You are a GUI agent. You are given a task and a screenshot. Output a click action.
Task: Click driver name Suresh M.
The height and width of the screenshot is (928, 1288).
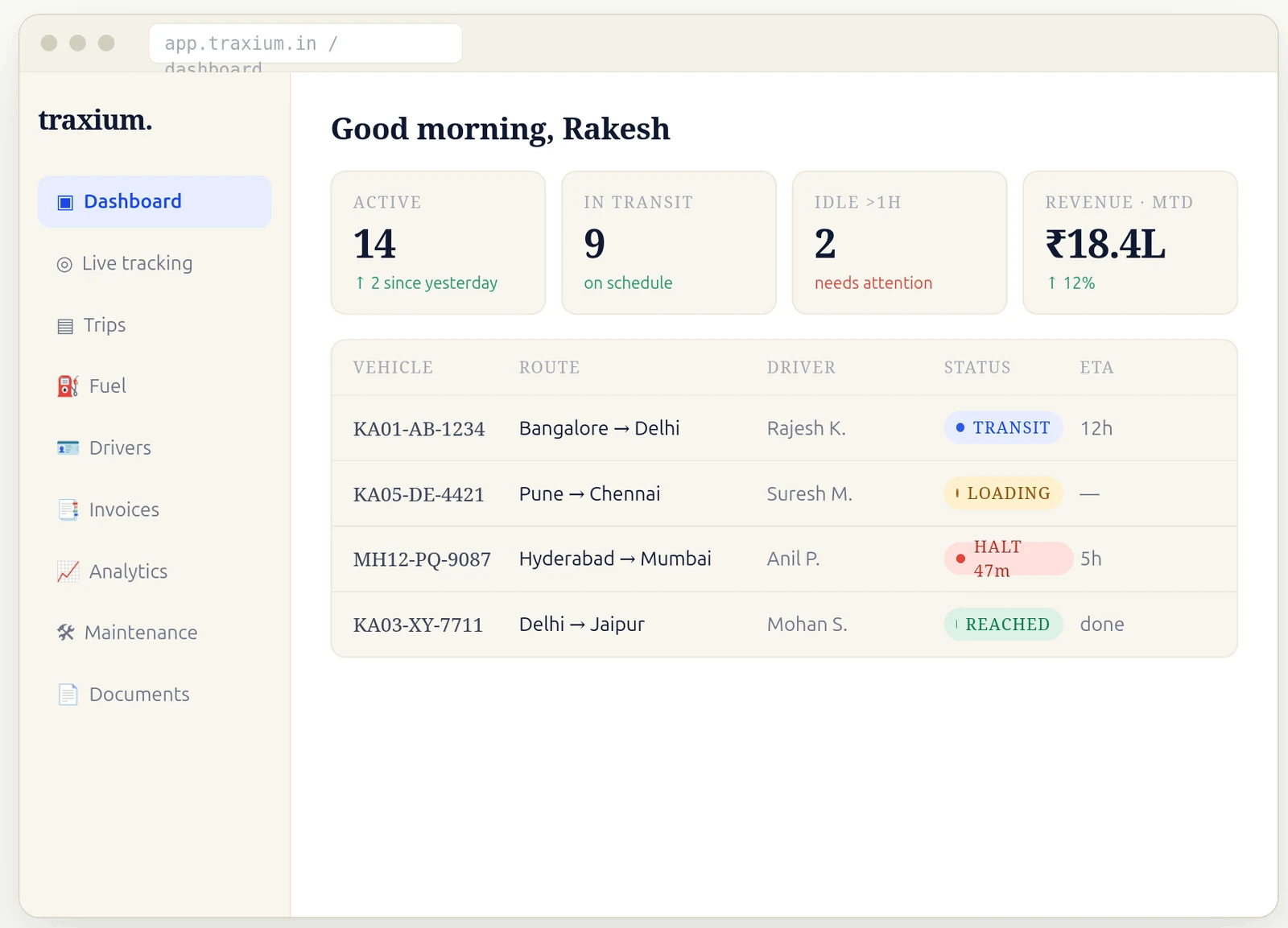coord(809,493)
